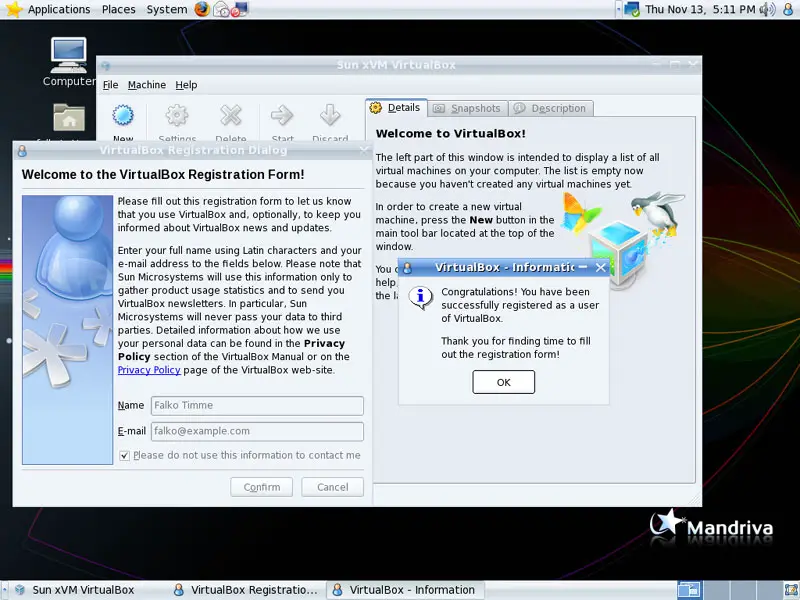
Task: Click the star icon of the Applications menu
Action: 13,9
